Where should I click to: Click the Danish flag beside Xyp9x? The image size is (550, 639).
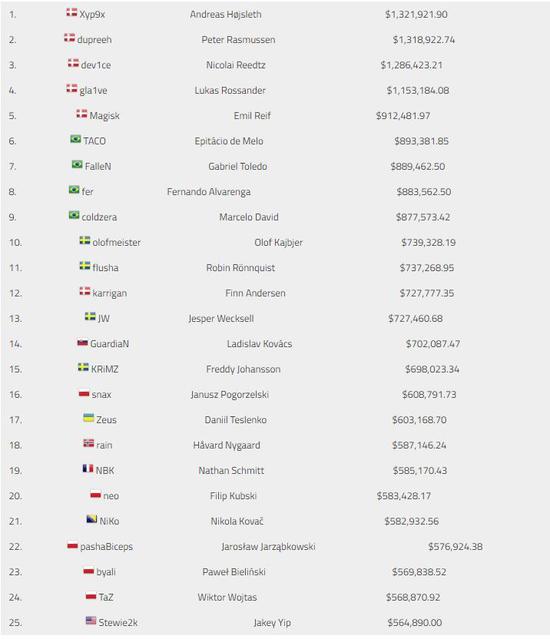tap(72, 13)
